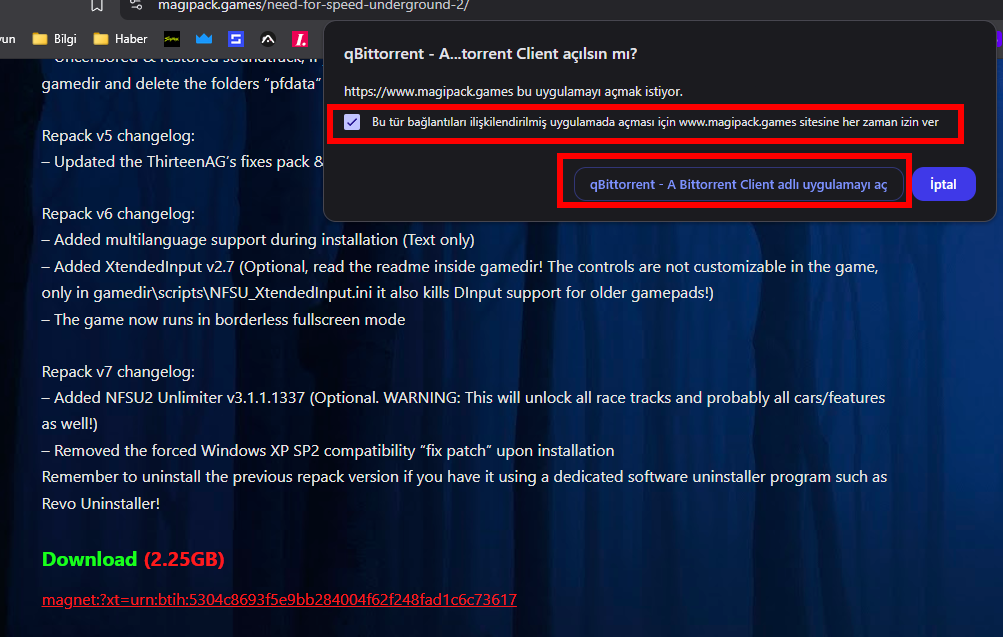Viewport: 1003px width, 637px height.
Task: Click the dialog title "qBittorrent - A...torrent Client açılsın mı?"
Action: click(491, 54)
